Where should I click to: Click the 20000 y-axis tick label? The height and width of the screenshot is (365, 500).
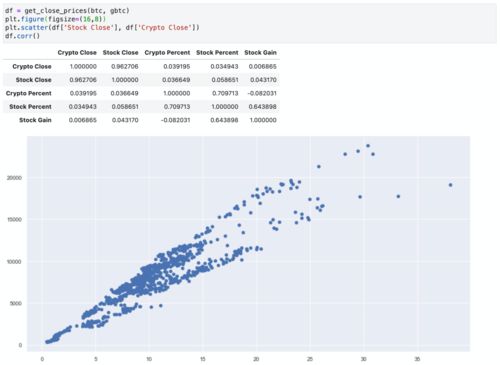click(x=14, y=178)
